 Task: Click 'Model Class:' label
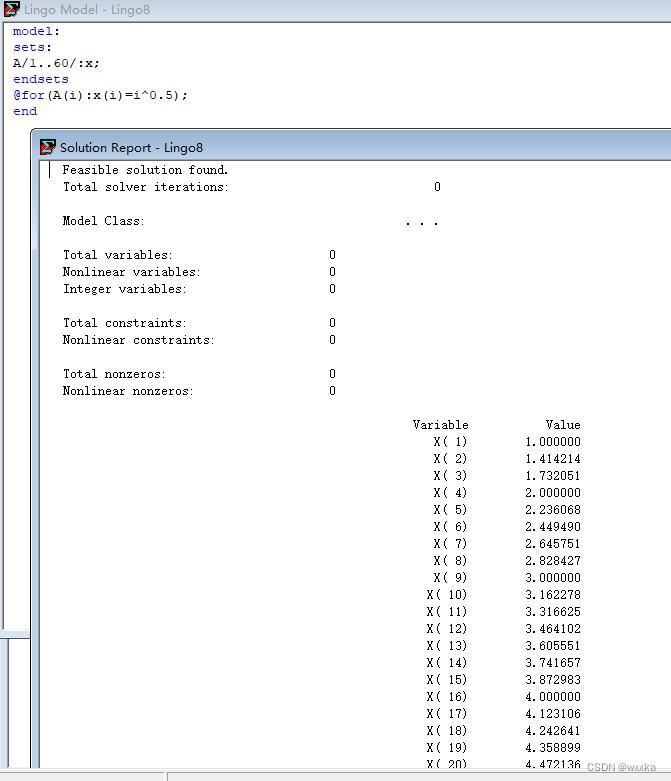pyautogui.click(x=104, y=221)
